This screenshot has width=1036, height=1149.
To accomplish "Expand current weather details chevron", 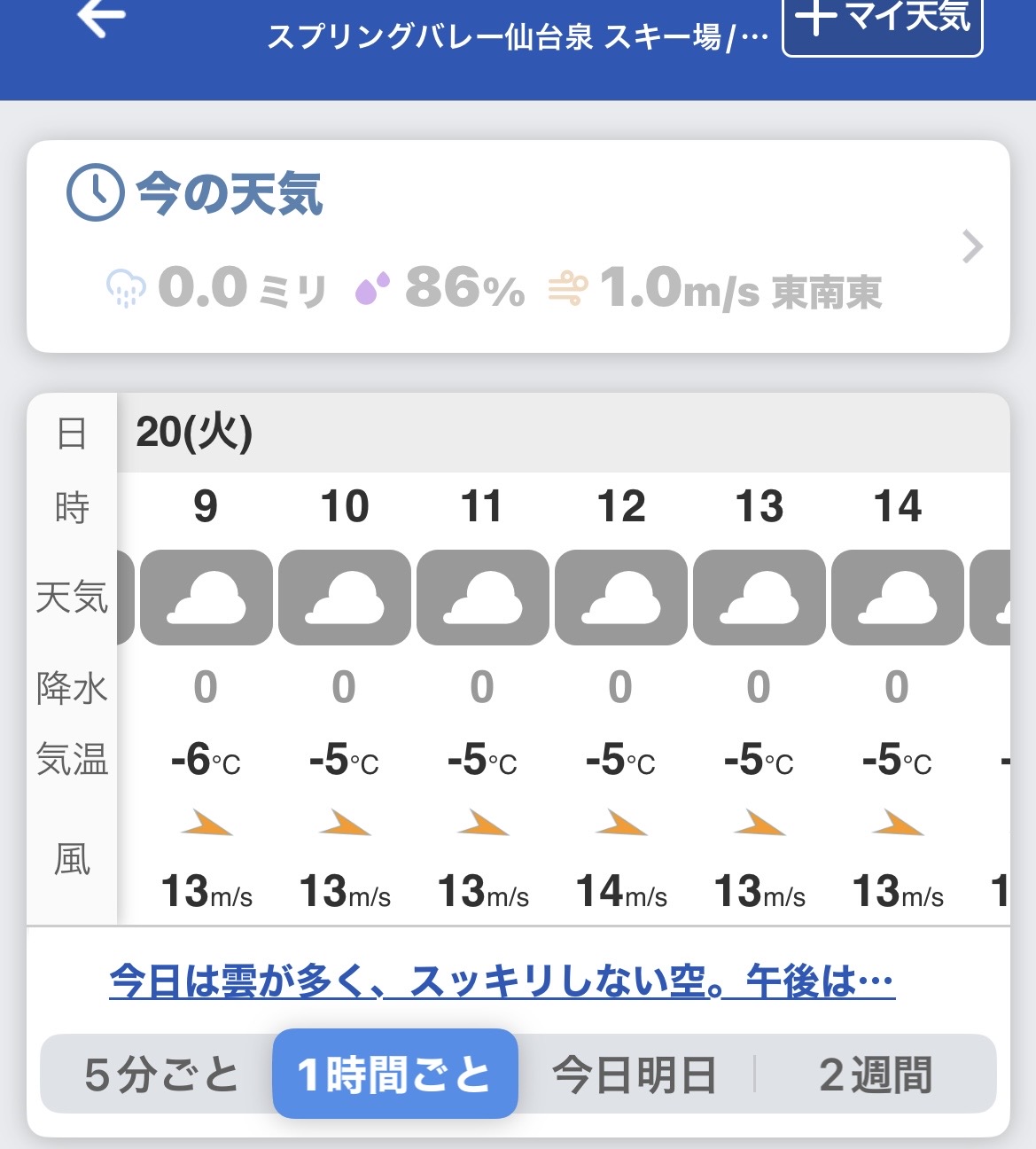I will (972, 247).
